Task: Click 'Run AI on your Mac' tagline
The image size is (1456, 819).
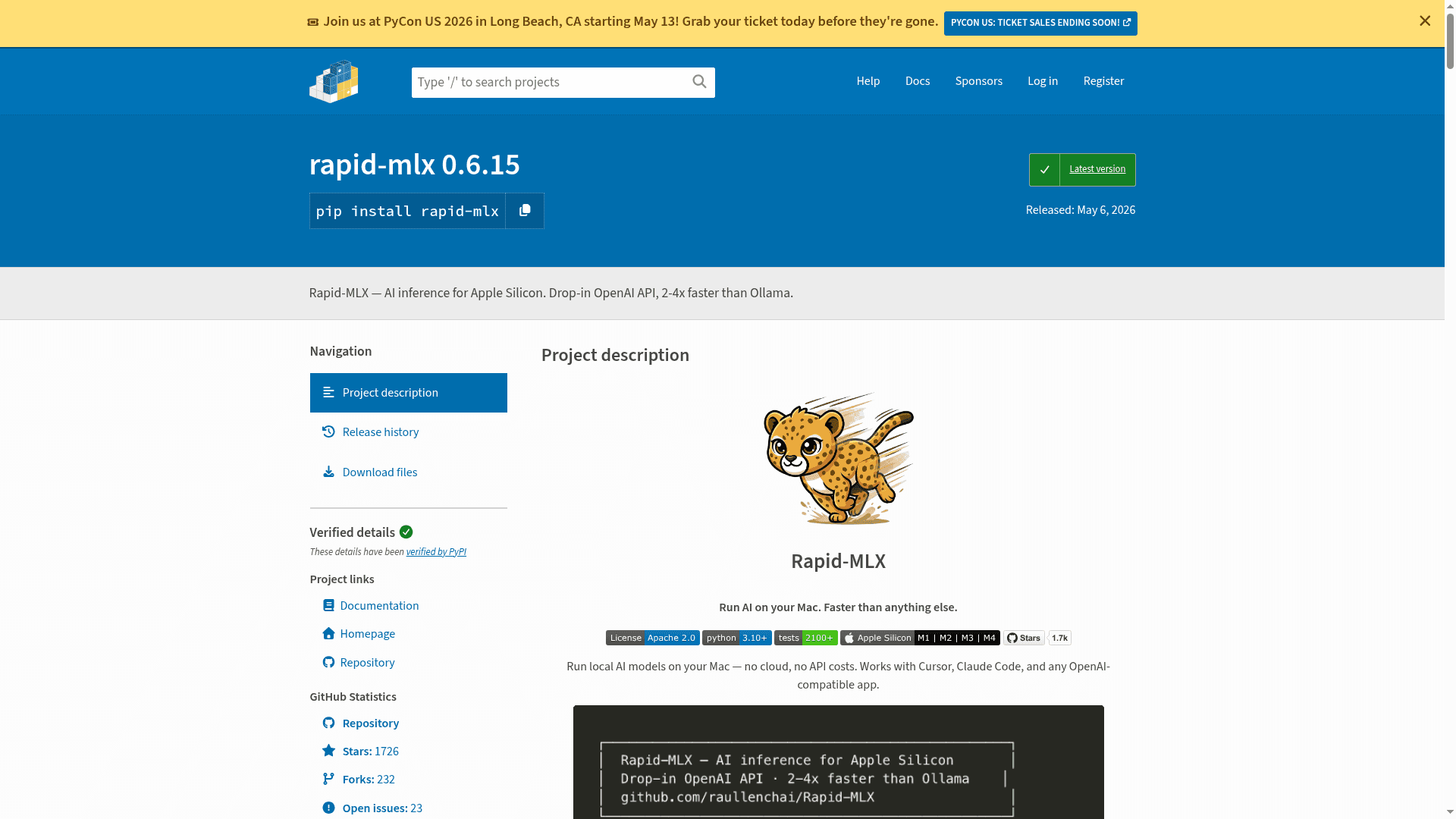Action: coord(838,607)
